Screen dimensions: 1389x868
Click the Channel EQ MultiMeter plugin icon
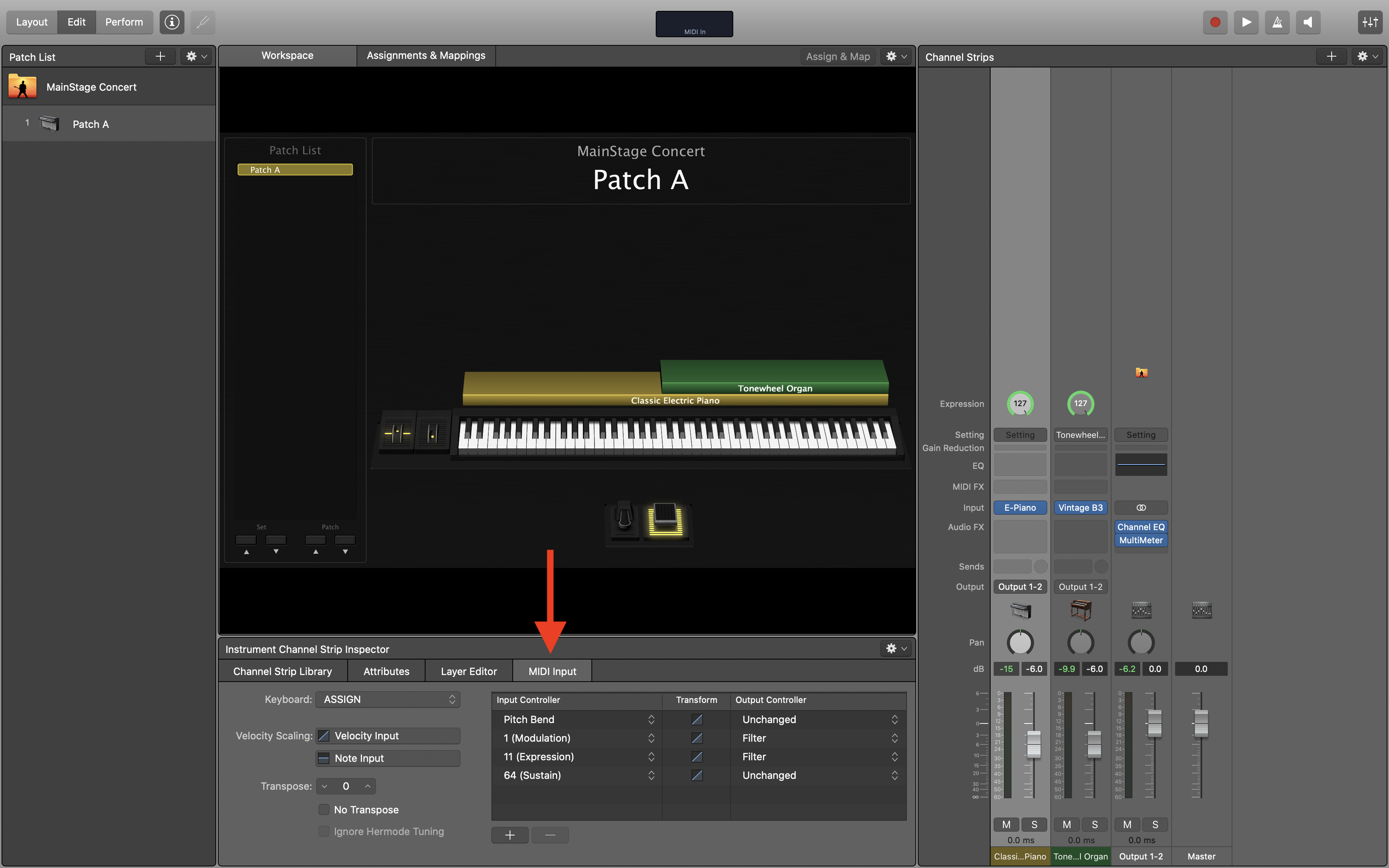pyautogui.click(x=1140, y=533)
